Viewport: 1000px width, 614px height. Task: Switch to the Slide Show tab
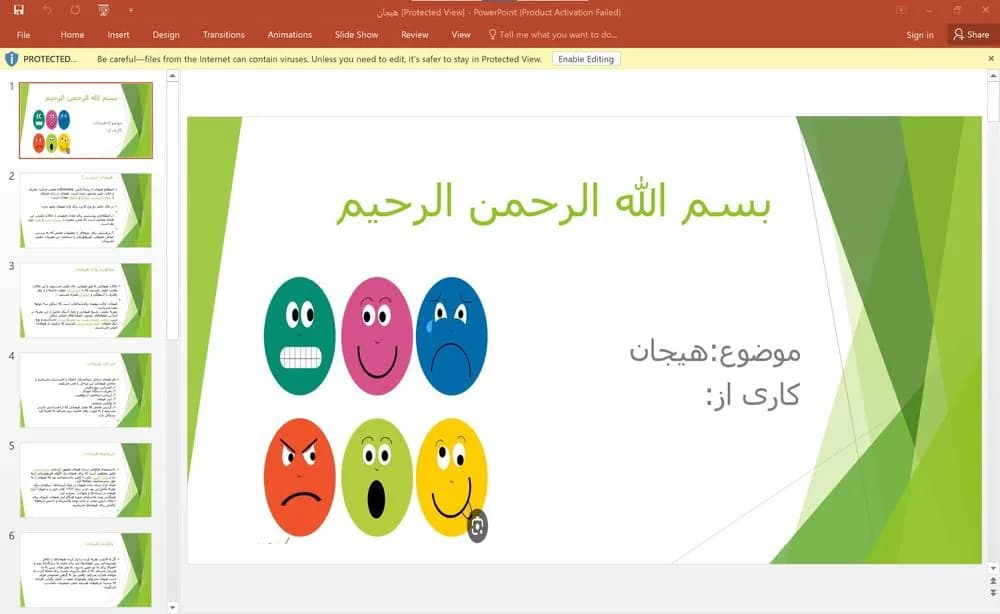357,34
